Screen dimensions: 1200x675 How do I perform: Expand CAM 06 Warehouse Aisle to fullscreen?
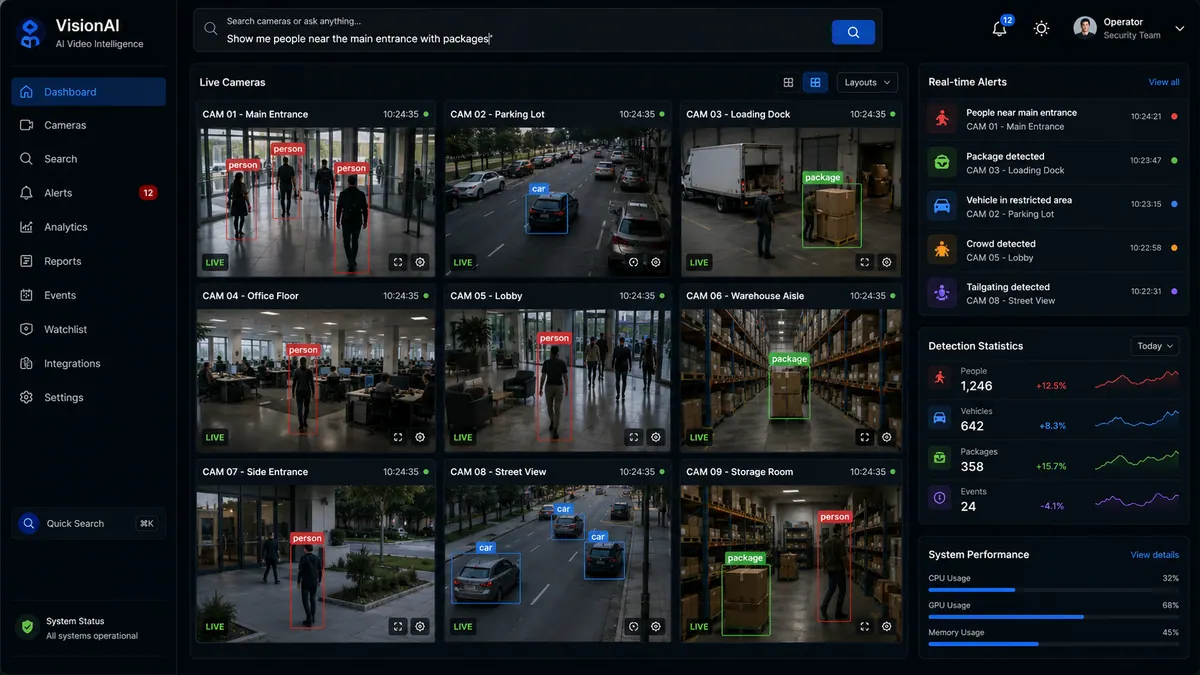coord(865,437)
